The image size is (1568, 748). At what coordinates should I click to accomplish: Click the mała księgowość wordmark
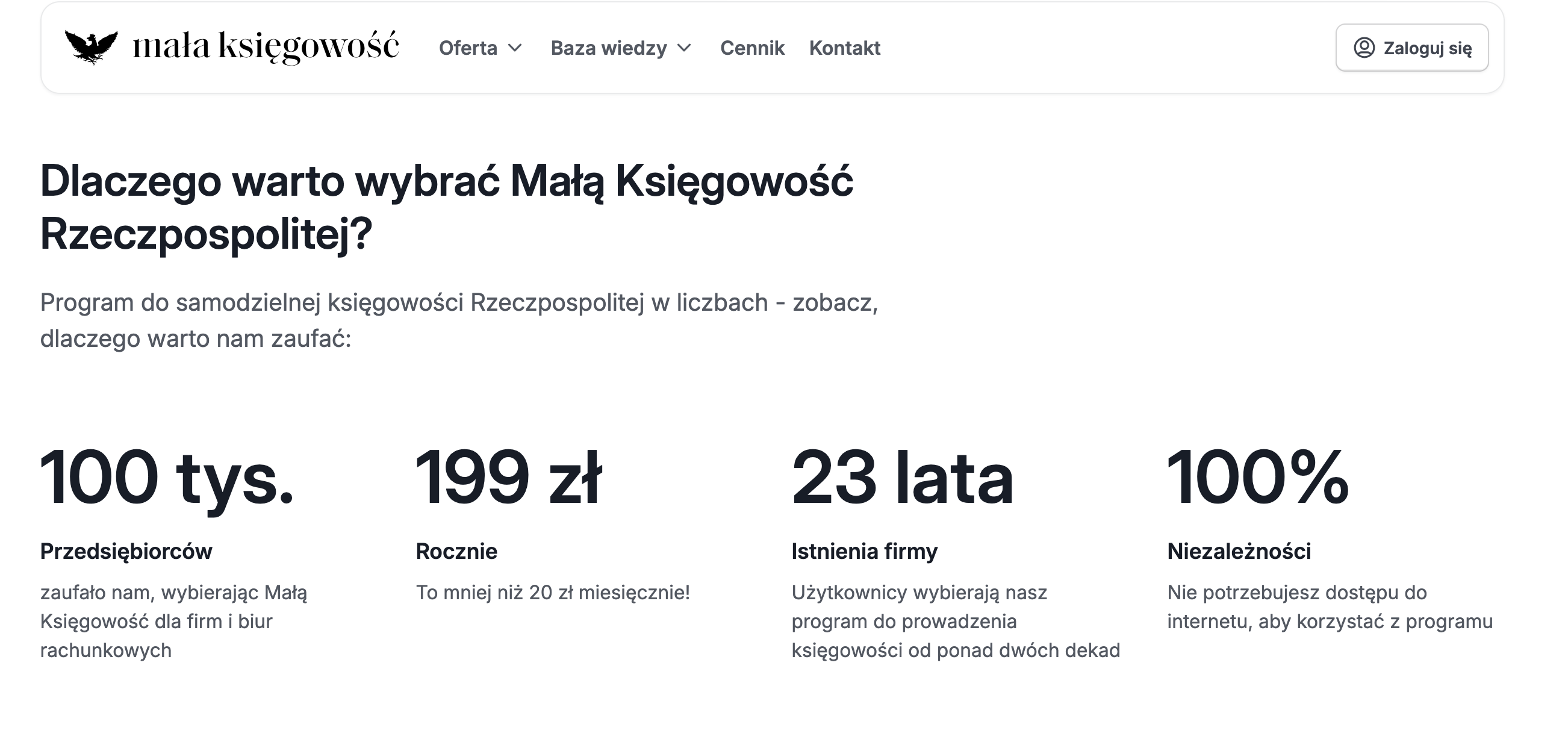pos(266,47)
